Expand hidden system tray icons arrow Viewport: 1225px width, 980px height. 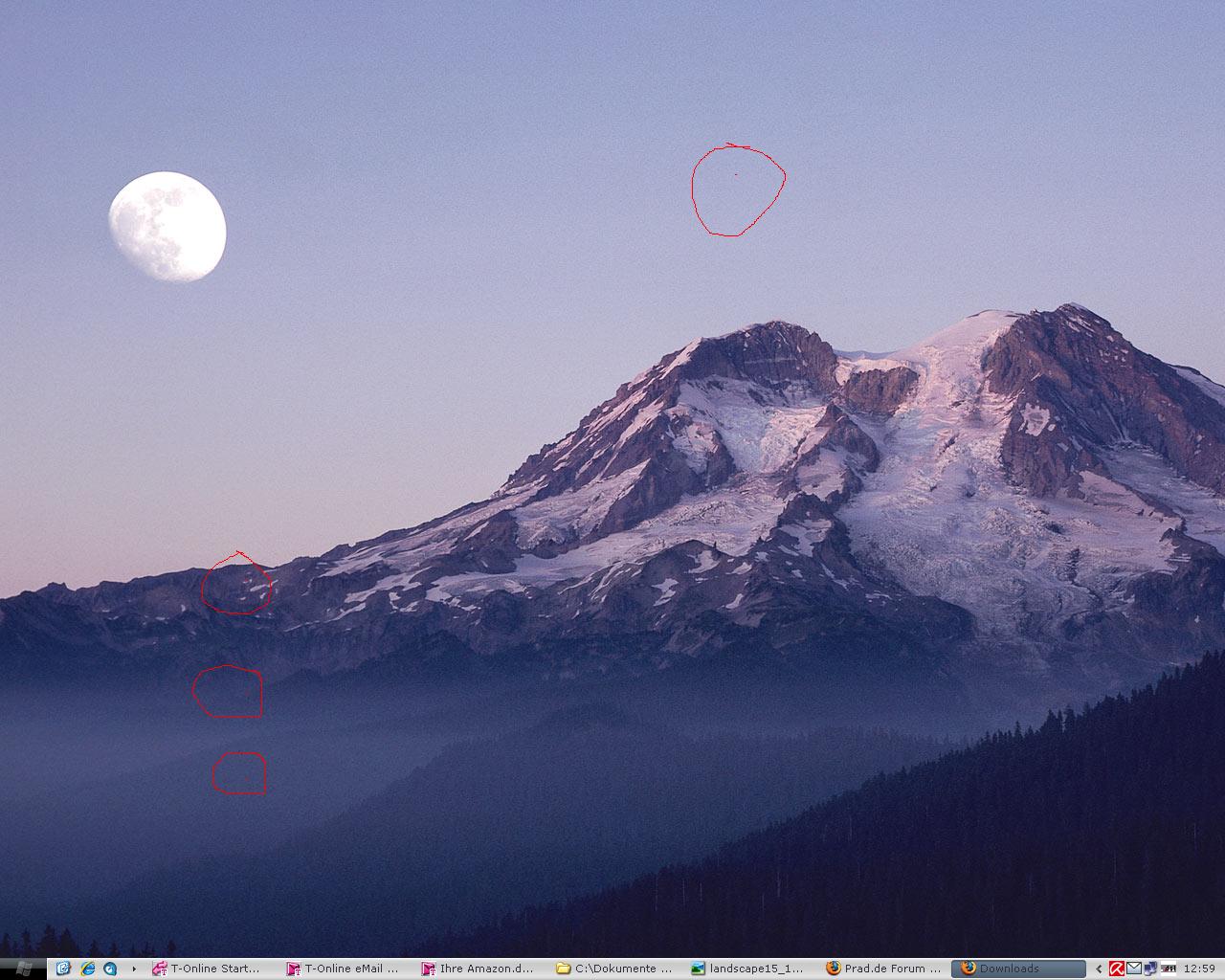pyautogui.click(x=1099, y=969)
